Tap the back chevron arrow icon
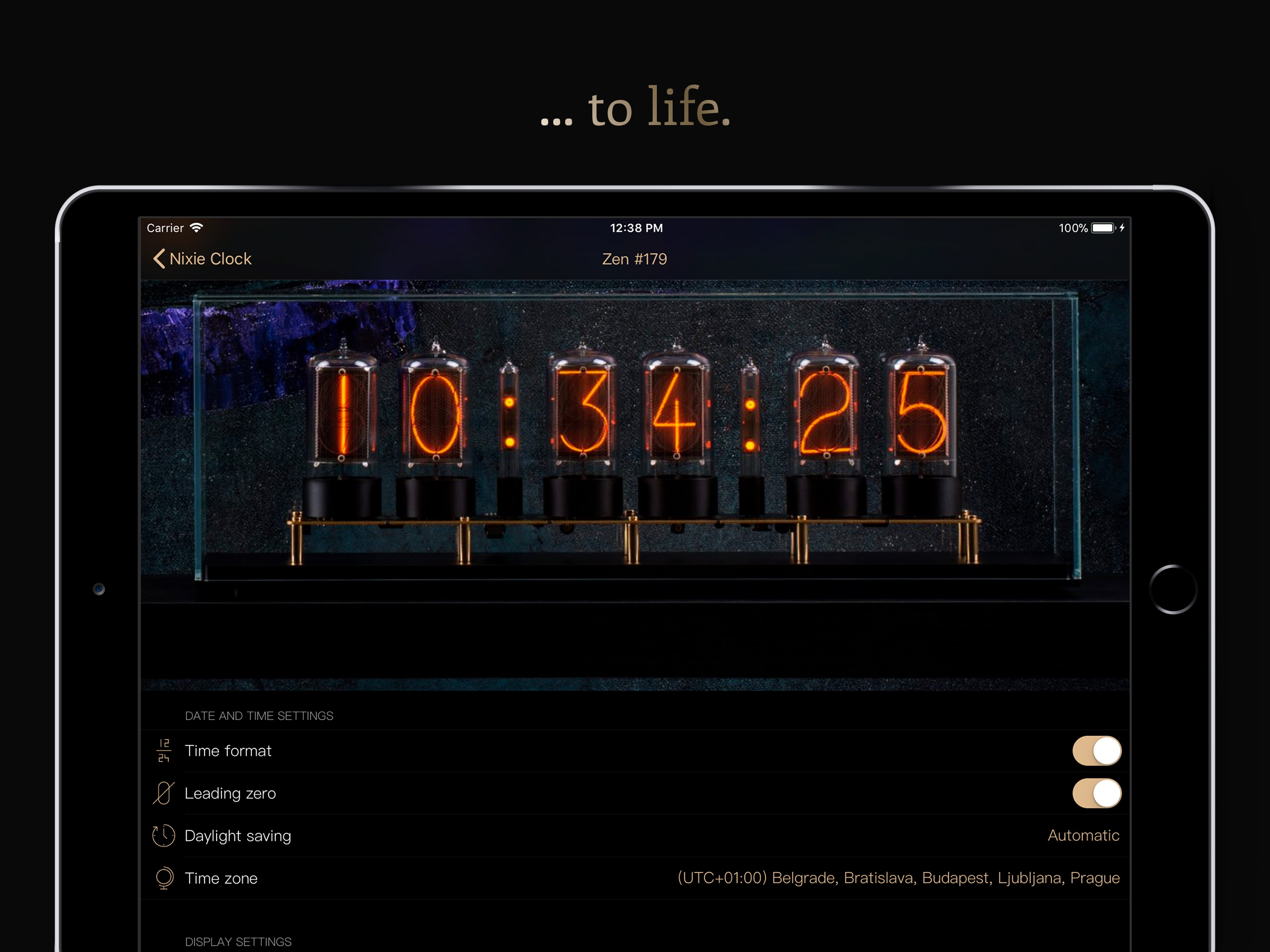Viewport: 1270px width, 952px height. tap(159, 258)
